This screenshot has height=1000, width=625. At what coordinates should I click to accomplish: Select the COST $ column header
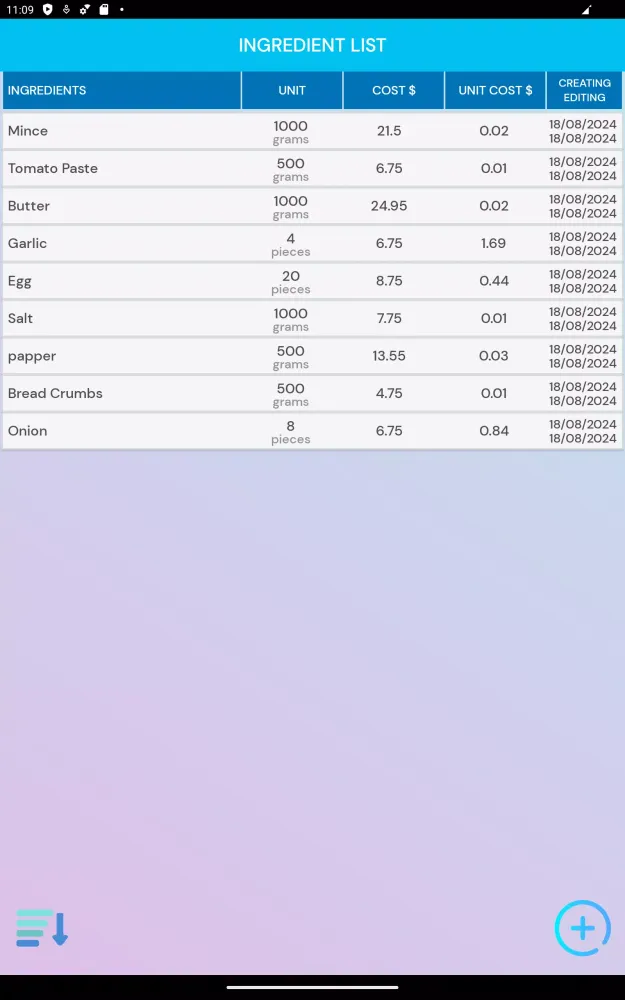(394, 90)
